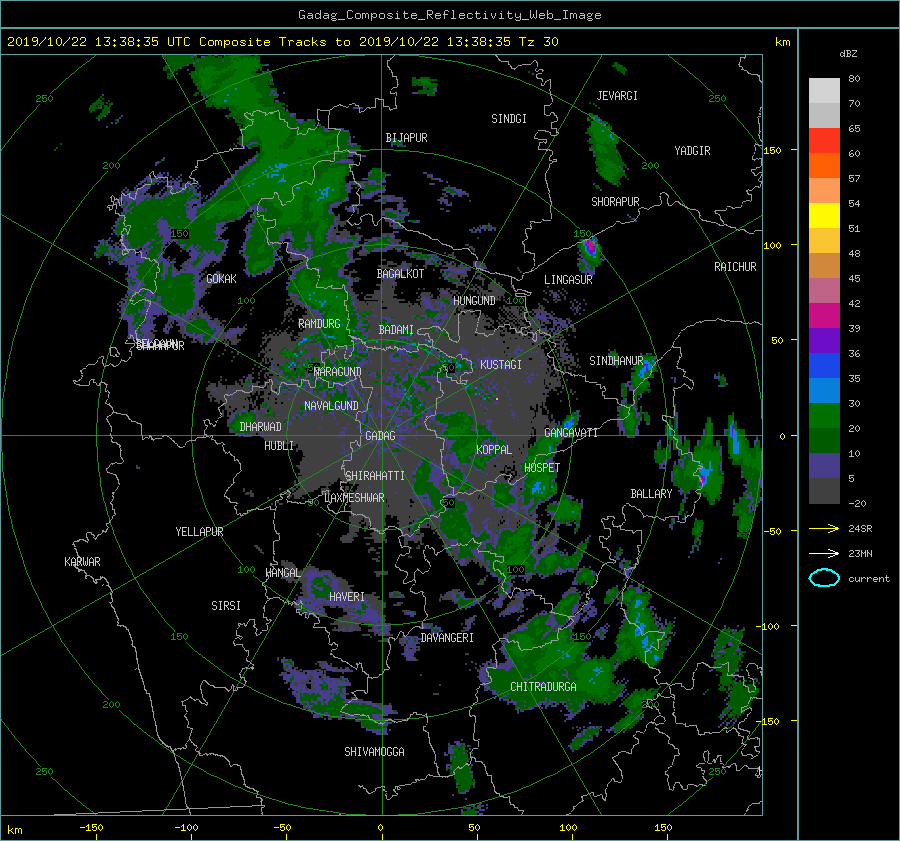Click the 24SR yellow arrow legend icon

tap(824, 528)
